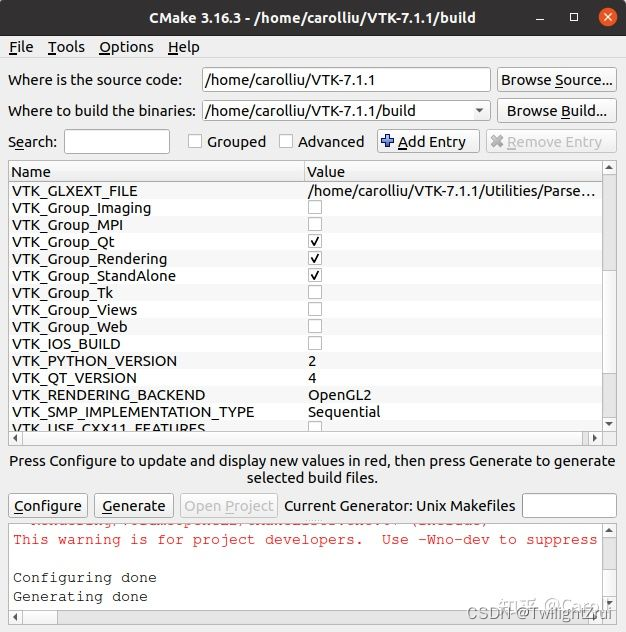Screen dimensions: 626x632
Task: Open the Options menu
Action: pyautogui.click(x=126, y=47)
